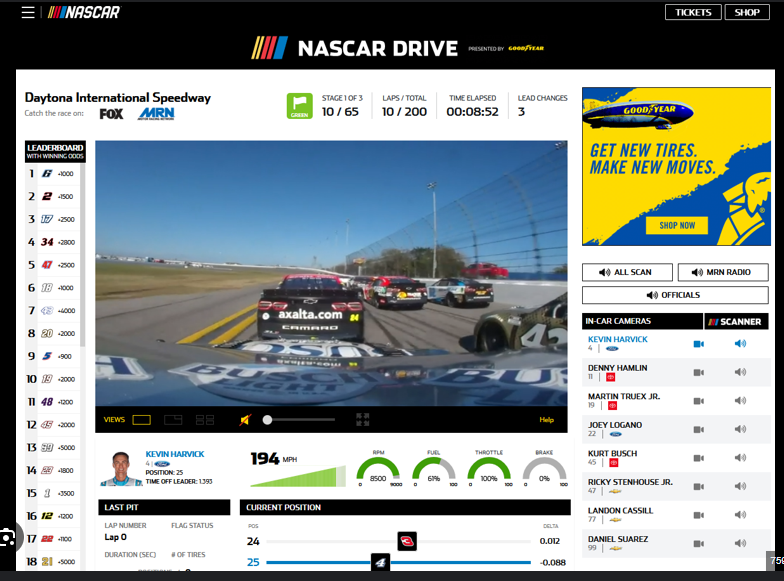Image resolution: width=784 pixels, height=581 pixels.
Task: Switch to Daniel Suarez's in-car camera
Action: point(698,544)
